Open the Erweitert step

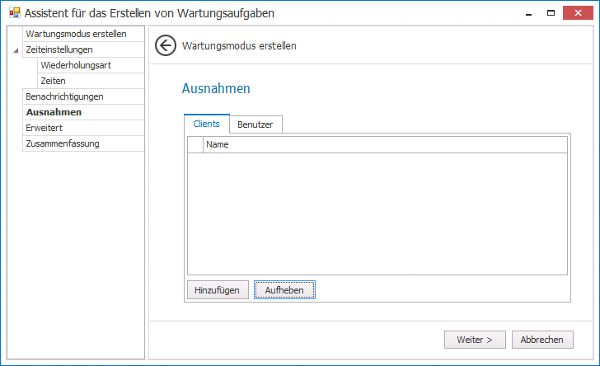pos(83,128)
